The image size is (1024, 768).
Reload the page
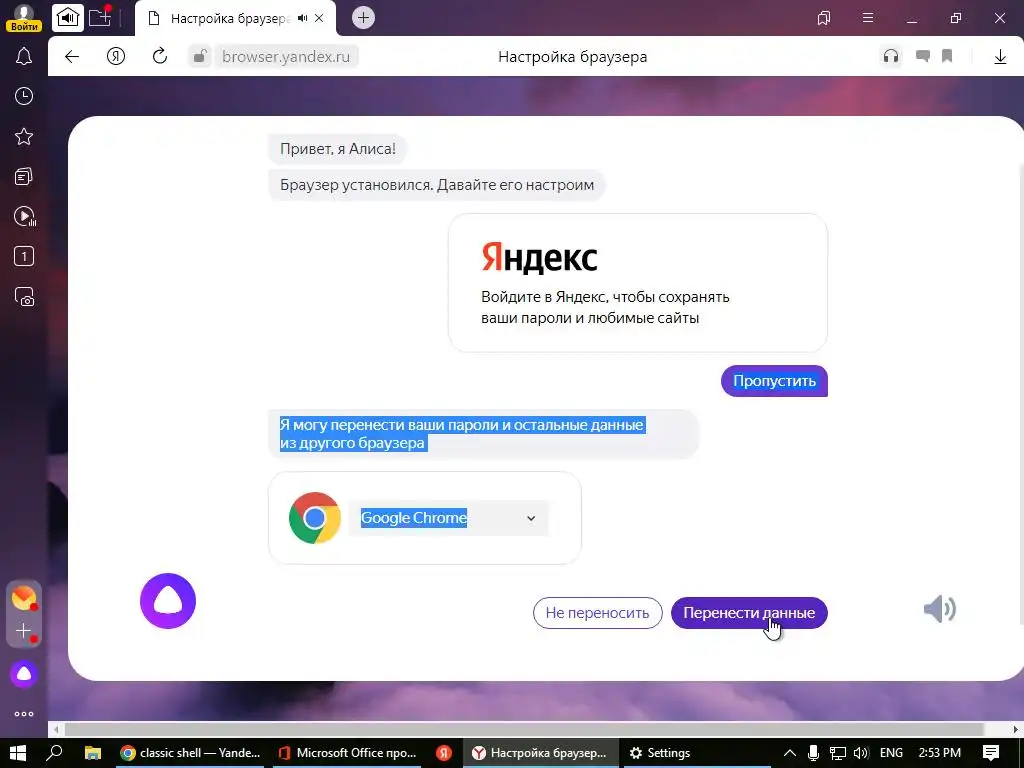pyautogui.click(x=160, y=57)
